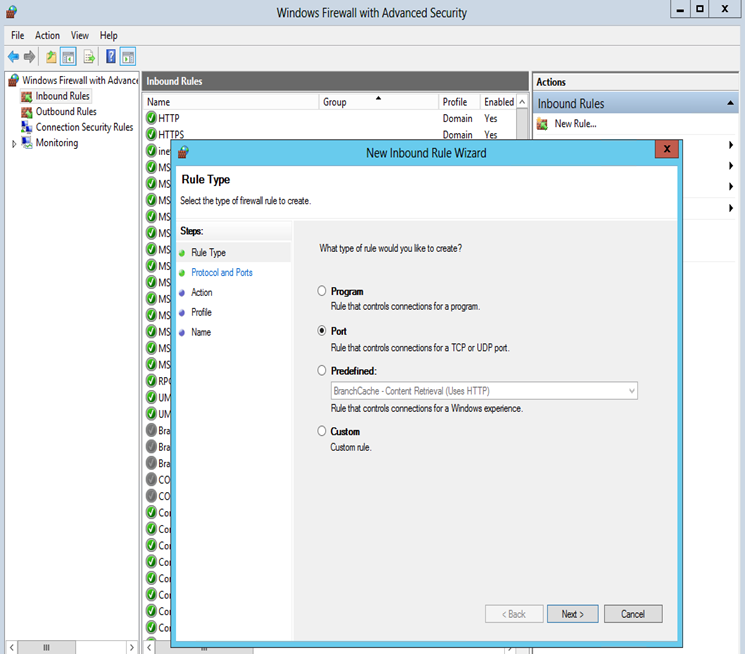Image resolution: width=745 pixels, height=654 pixels.
Task: Open the File menu
Action: [x=18, y=35]
